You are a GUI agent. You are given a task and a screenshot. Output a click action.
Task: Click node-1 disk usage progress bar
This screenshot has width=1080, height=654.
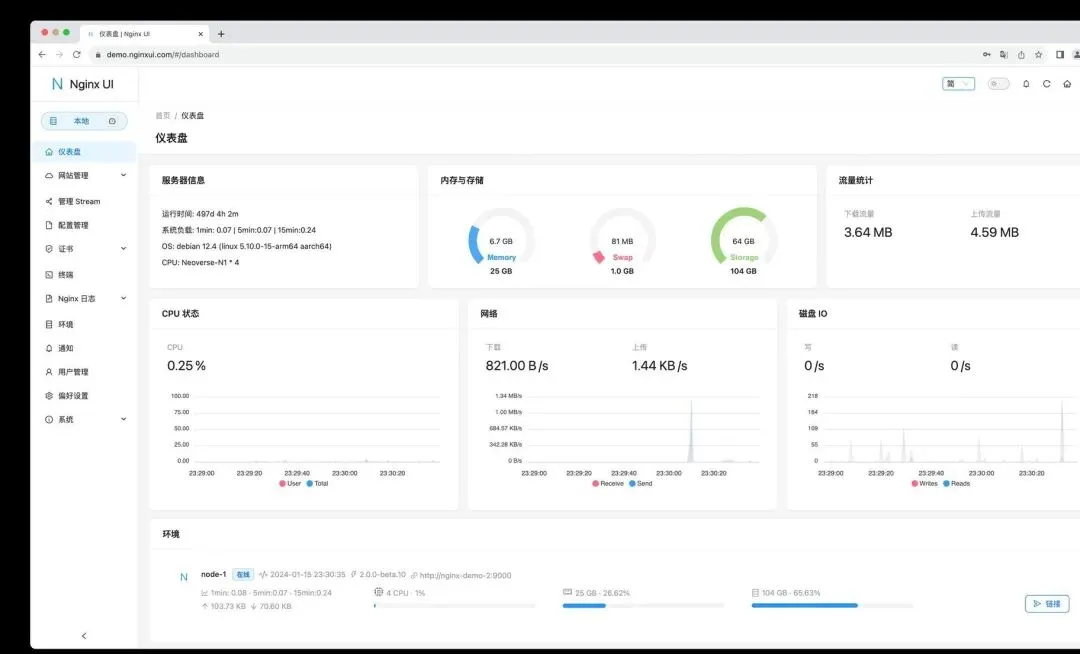[831, 606]
